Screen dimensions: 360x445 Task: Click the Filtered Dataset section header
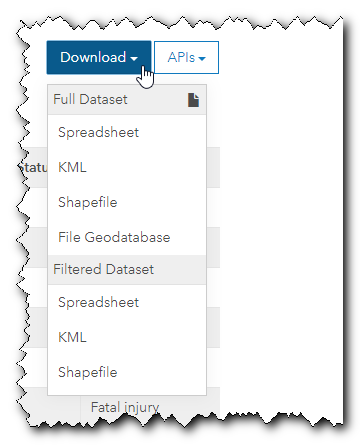(127, 269)
